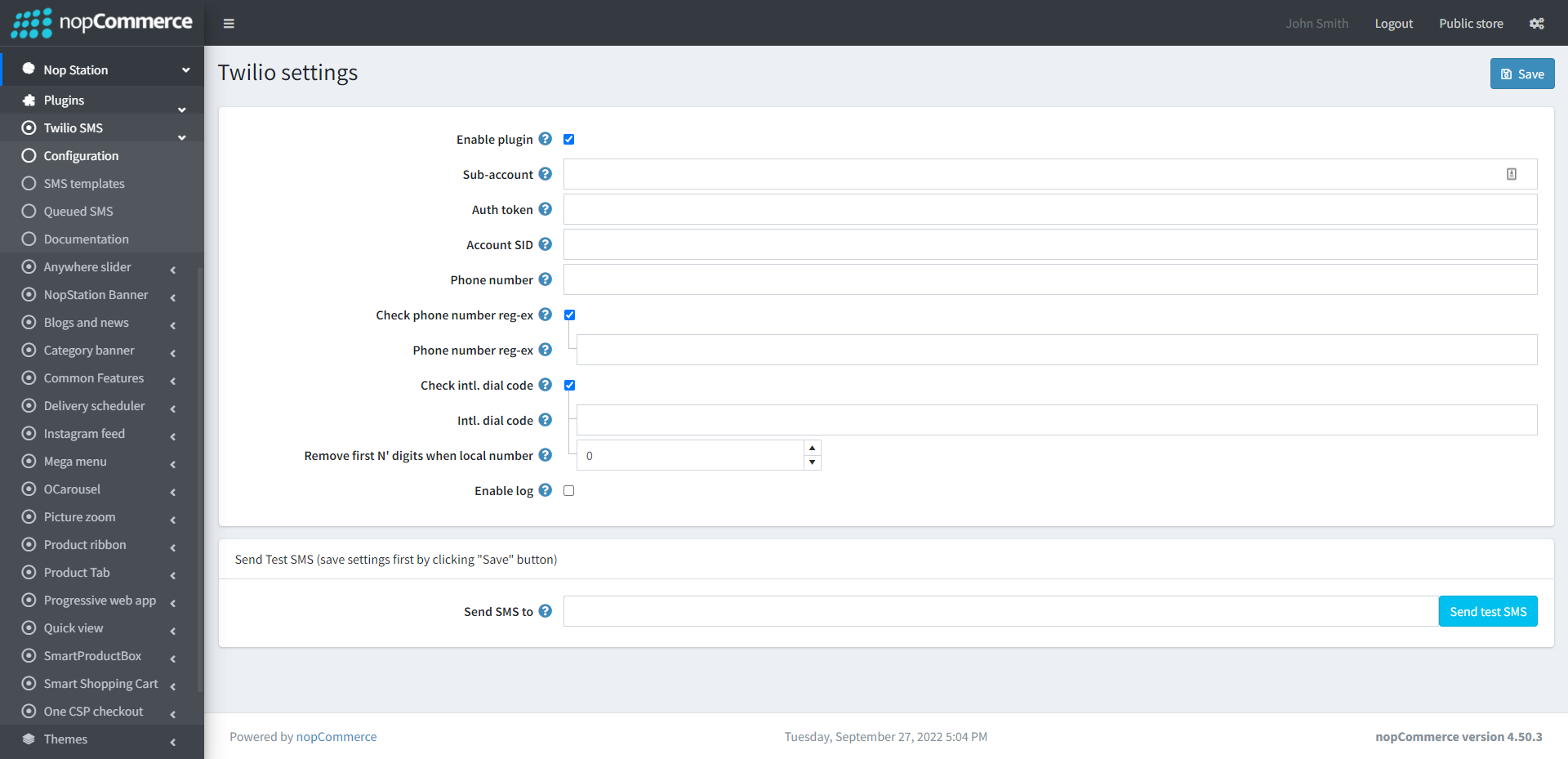
Task: Click help icon beside Phone number label
Action: pos(546,279)
